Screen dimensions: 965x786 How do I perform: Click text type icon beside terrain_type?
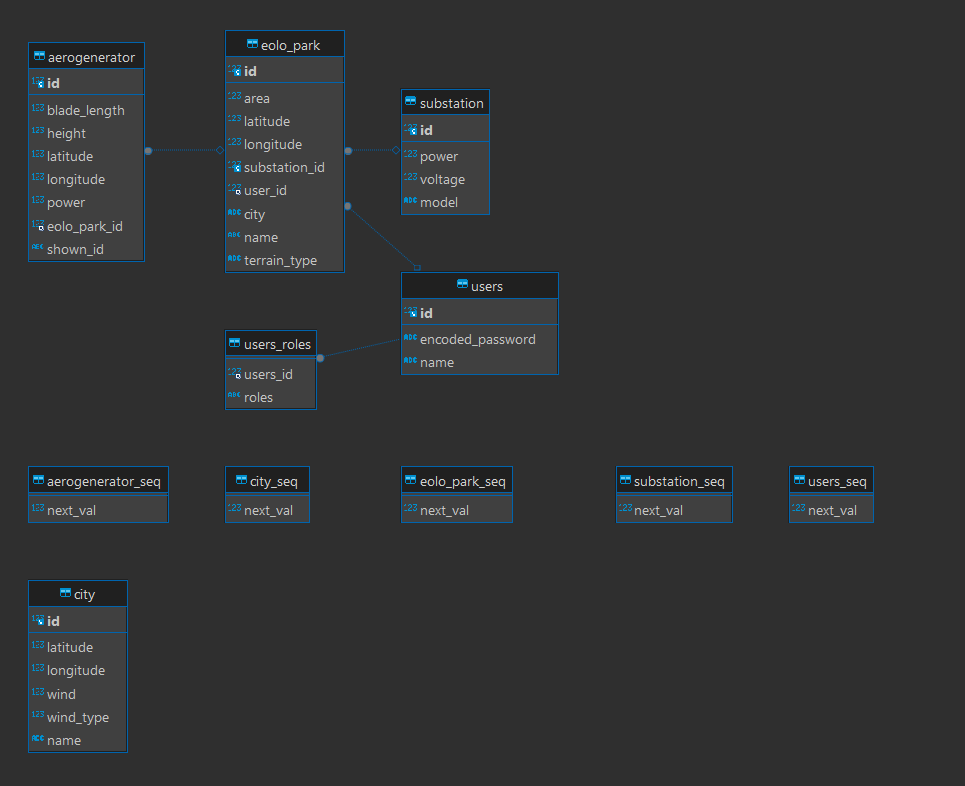click(234, 259)
